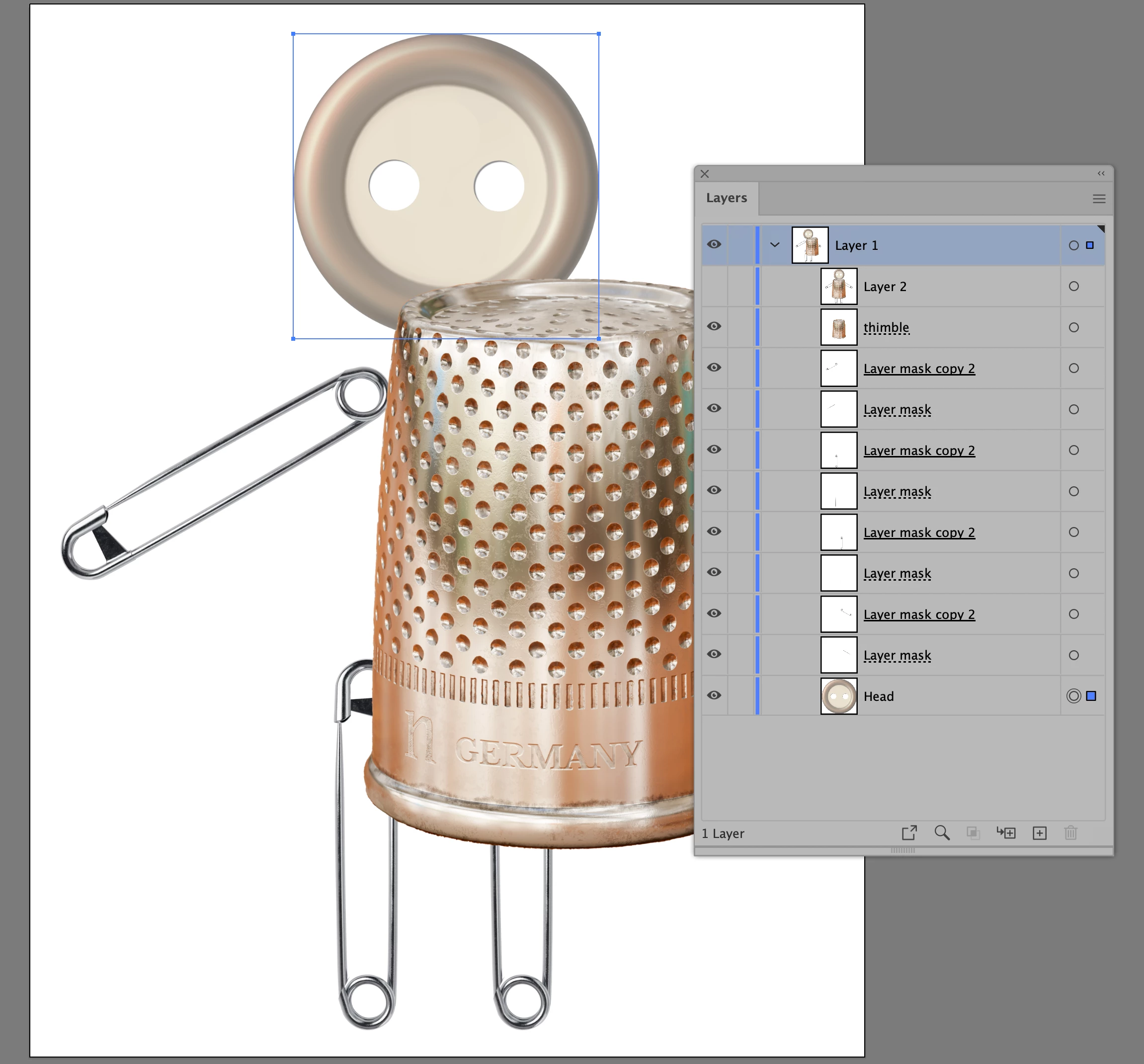Click Make/Release Clipping Mask icon
The height and width of the screenshot is (1064, 1144).
[x=973, y=833]
